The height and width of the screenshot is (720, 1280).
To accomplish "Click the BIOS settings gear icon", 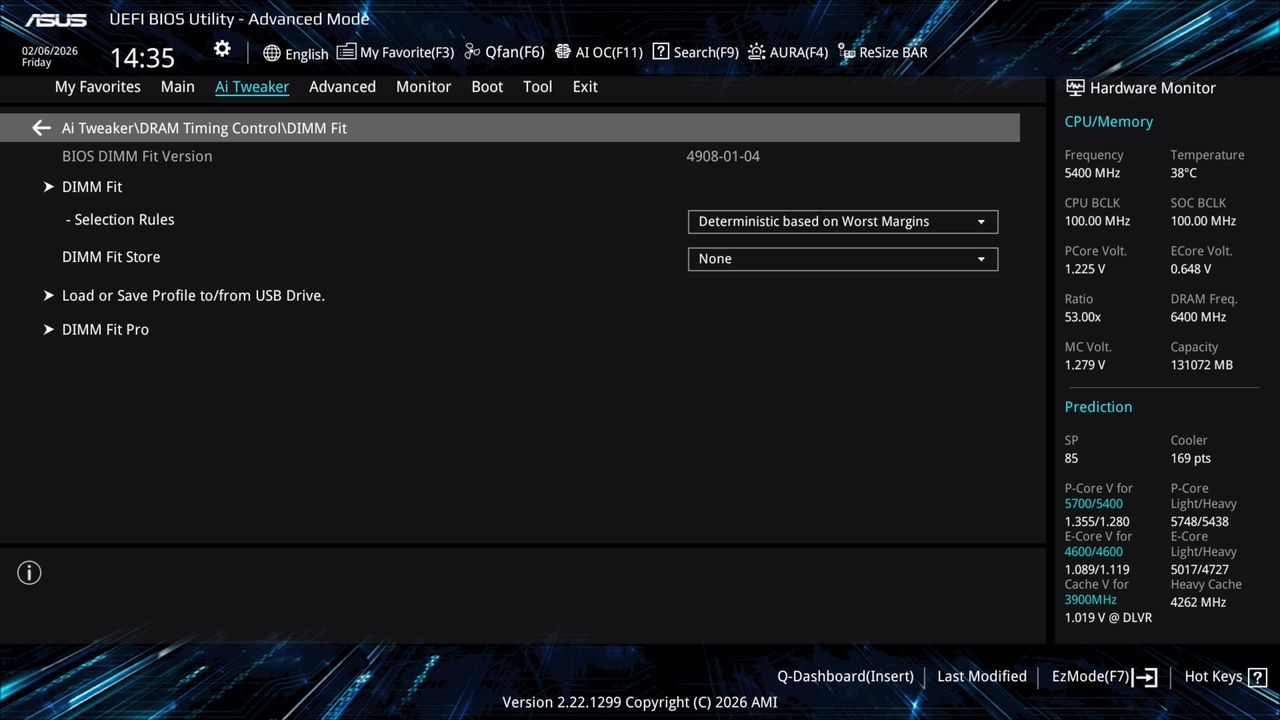I will coord(221,48).
